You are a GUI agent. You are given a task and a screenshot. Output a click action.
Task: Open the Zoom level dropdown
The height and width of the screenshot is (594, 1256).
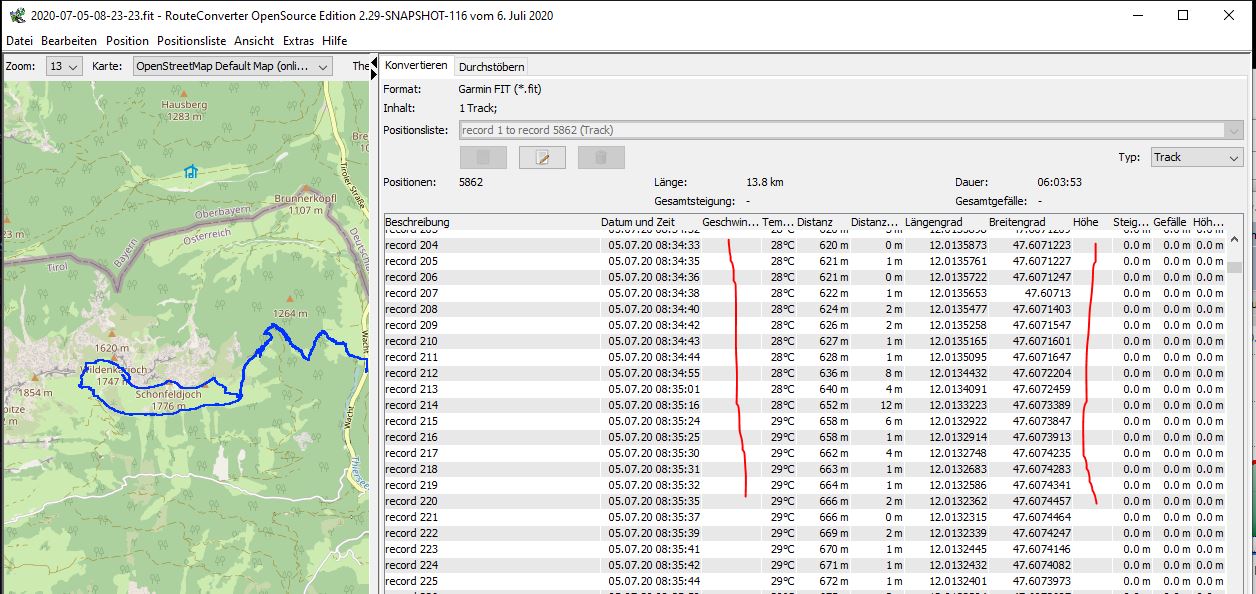click(x=64, y=66)
